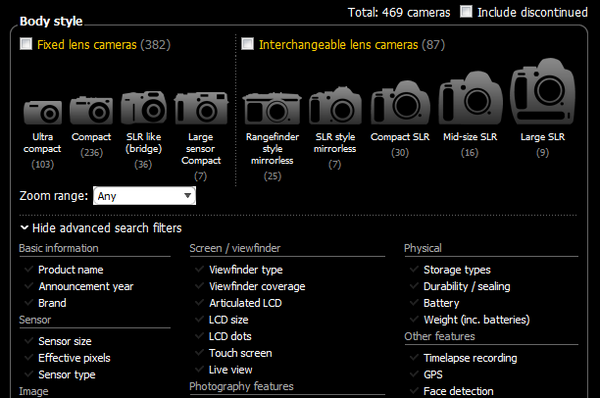600x398 pixels.
Task: Expand the Viewfinder type filter
Action: (x=246, y=270)
